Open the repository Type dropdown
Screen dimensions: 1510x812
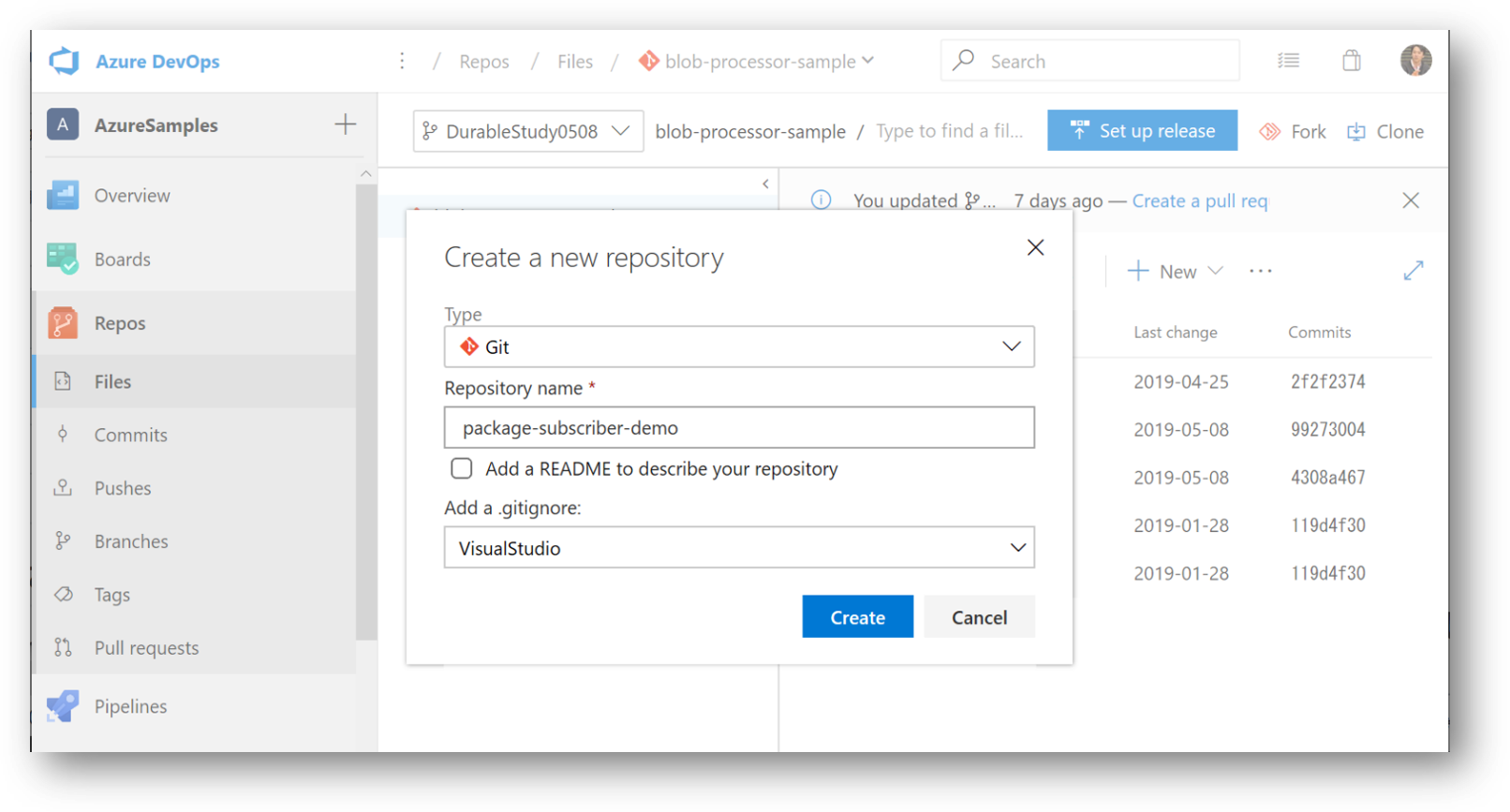point(739,347)
